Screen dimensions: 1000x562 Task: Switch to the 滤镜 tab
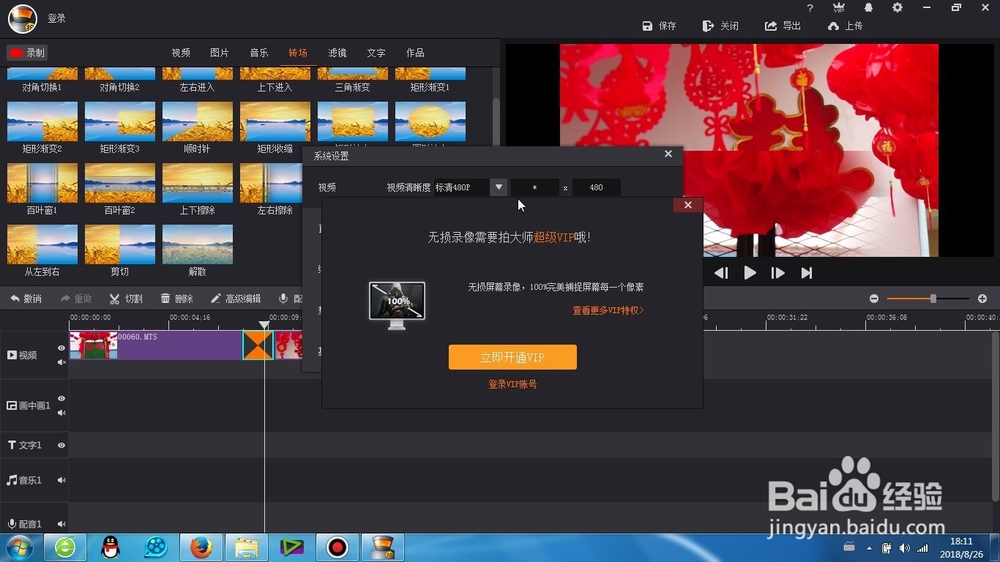(x=337, y=53)
